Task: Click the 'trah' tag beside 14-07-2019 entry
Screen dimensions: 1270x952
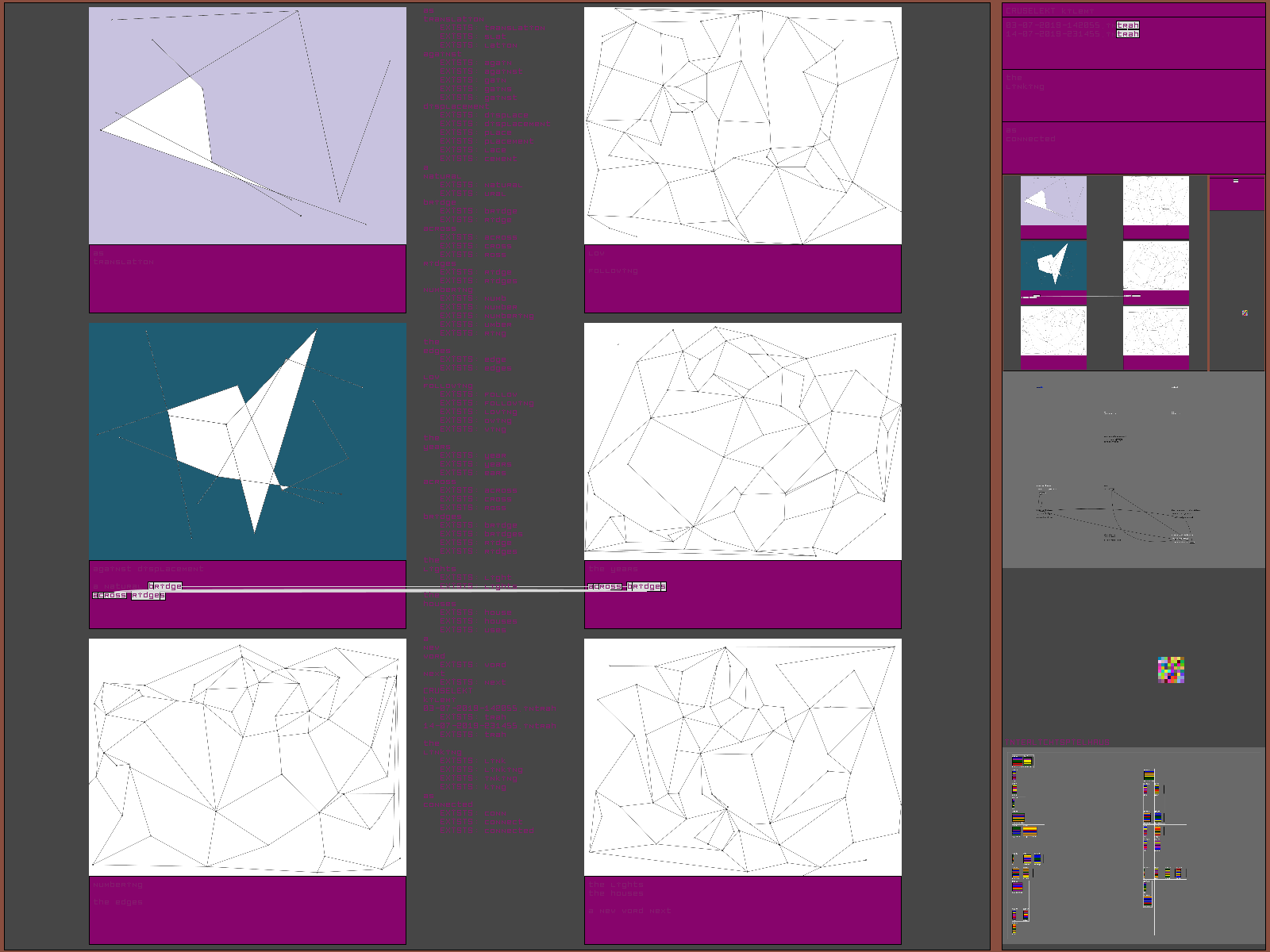Action: click(x=1127, y=34)
